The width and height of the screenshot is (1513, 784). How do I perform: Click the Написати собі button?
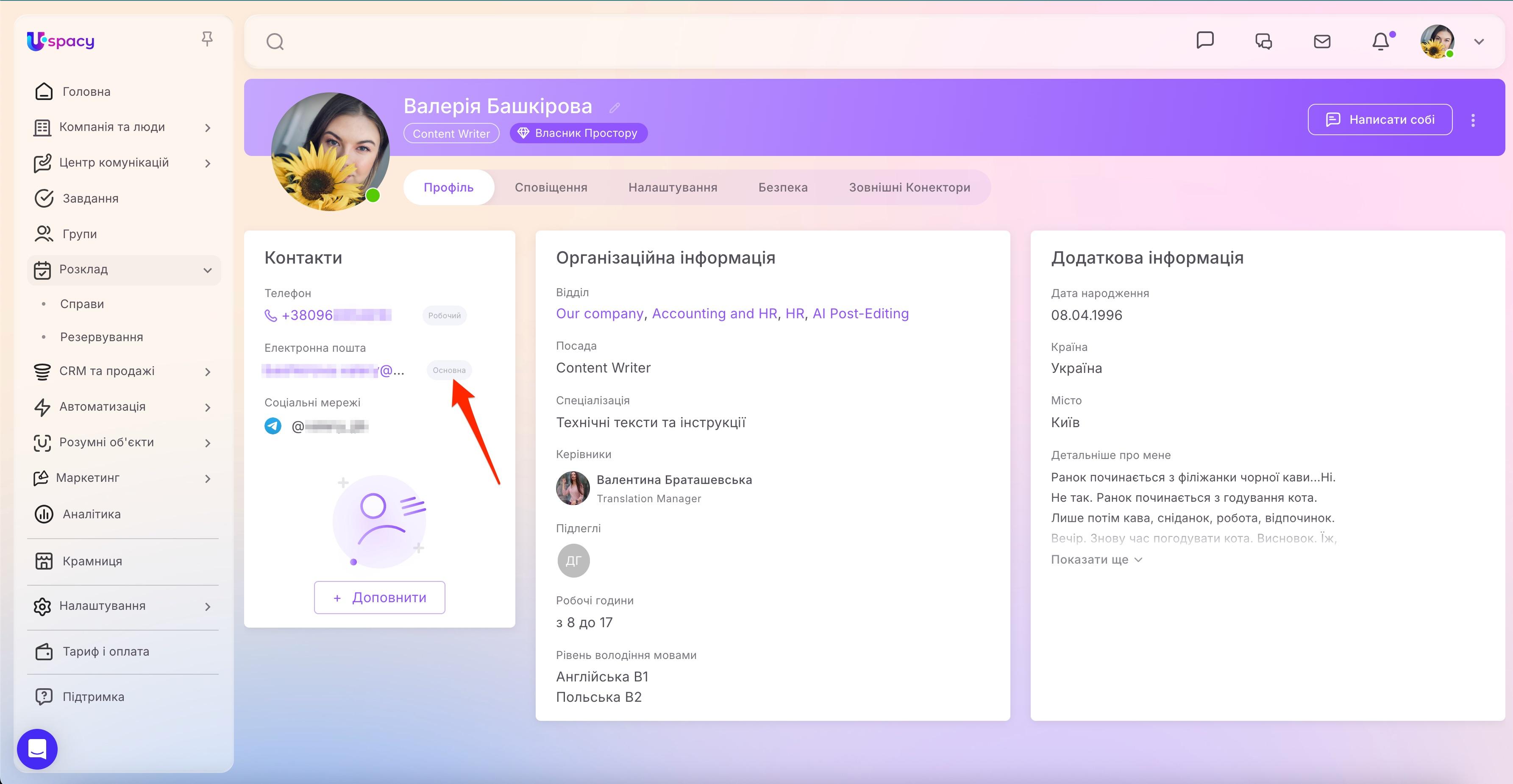coord(1379,120)
